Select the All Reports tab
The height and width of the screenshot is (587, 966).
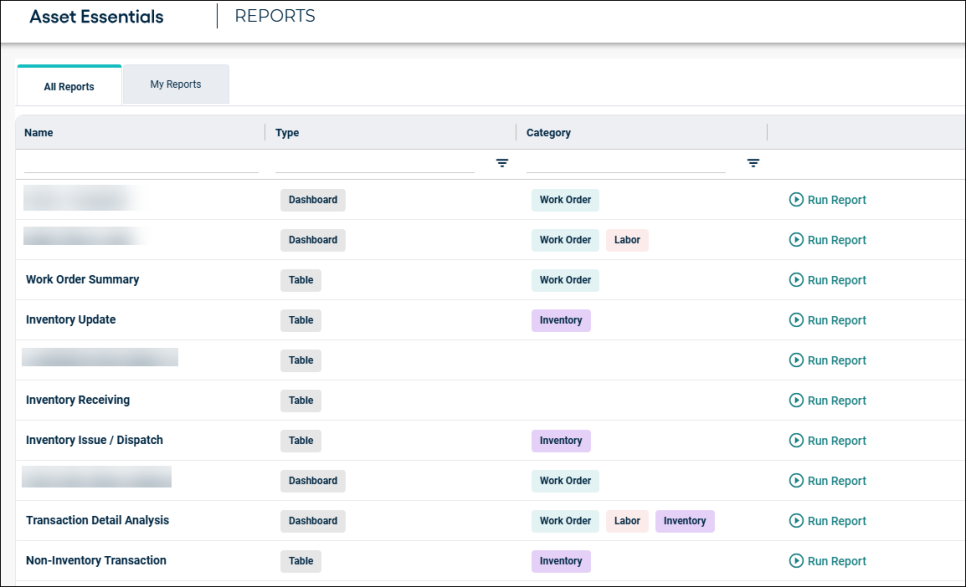coord(69,87)
